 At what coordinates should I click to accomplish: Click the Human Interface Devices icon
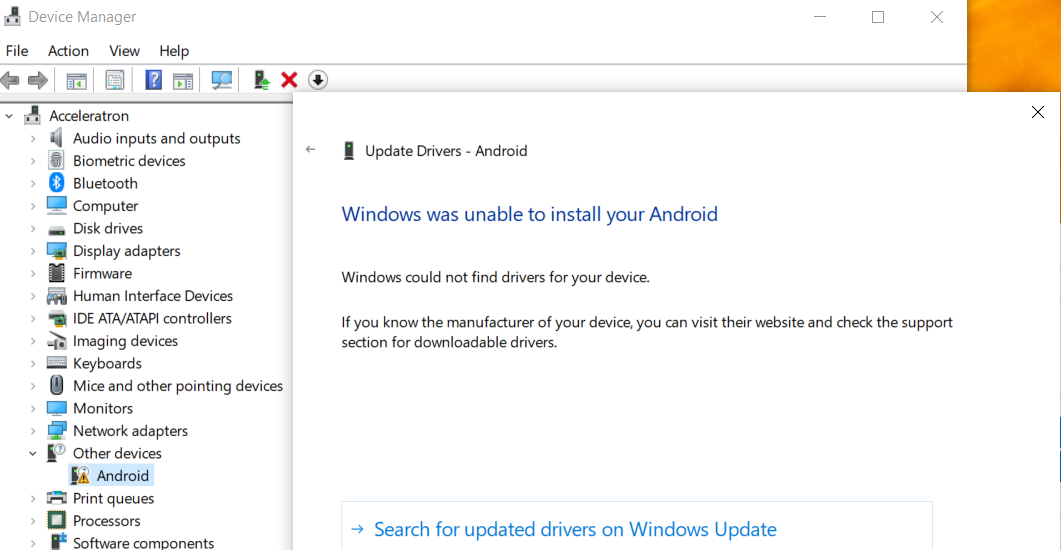(57, 296)
